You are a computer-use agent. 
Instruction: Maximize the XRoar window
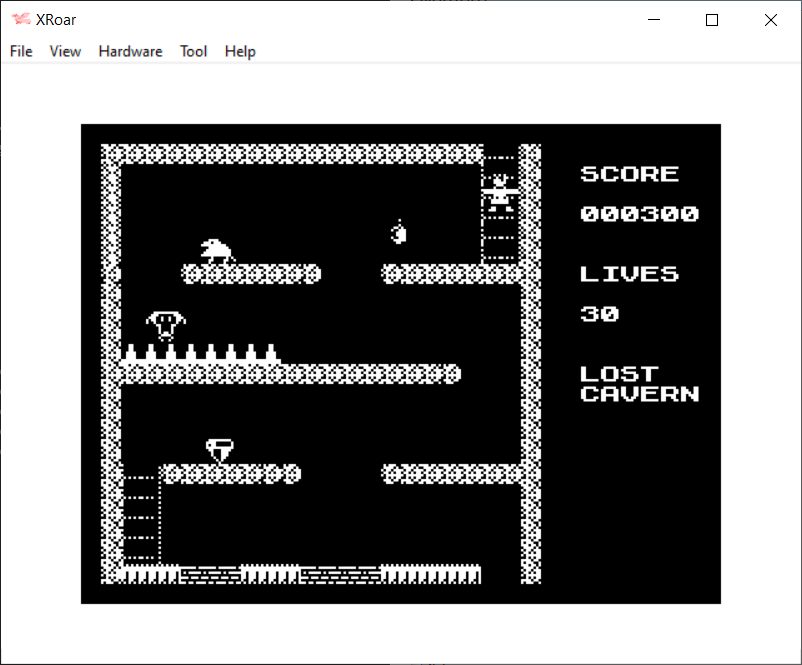pyautogui.click(x=712, y=20)
